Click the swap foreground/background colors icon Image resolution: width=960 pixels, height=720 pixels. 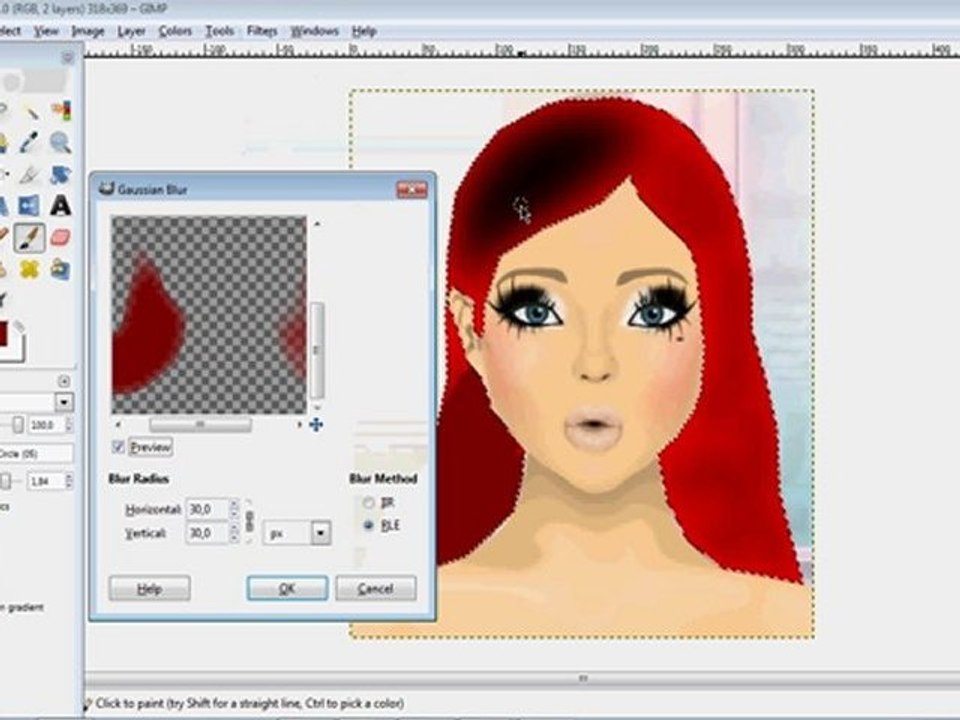click(x=19, y=326)
